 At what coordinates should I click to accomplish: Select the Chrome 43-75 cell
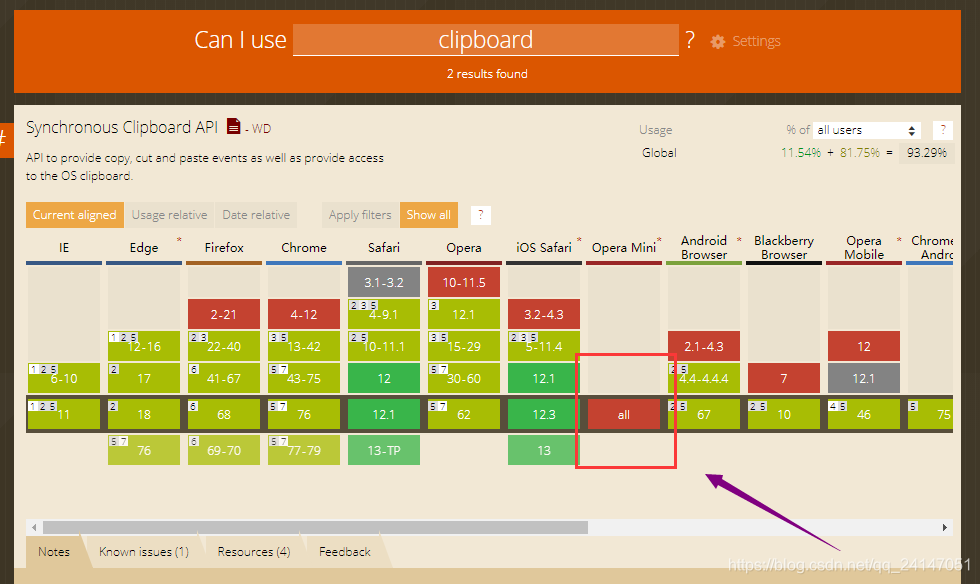(x=304, y=378)
